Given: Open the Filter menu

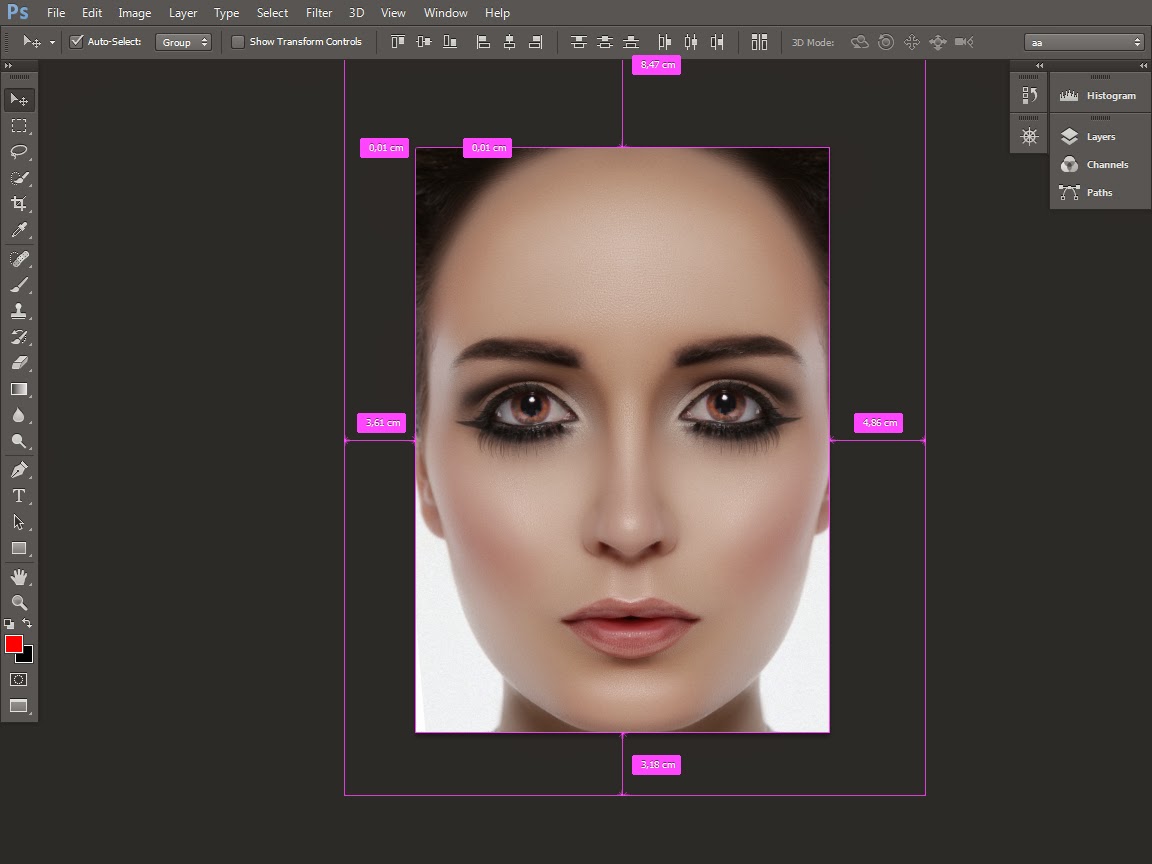Looking at the screenshot, I should pos(319,13).
